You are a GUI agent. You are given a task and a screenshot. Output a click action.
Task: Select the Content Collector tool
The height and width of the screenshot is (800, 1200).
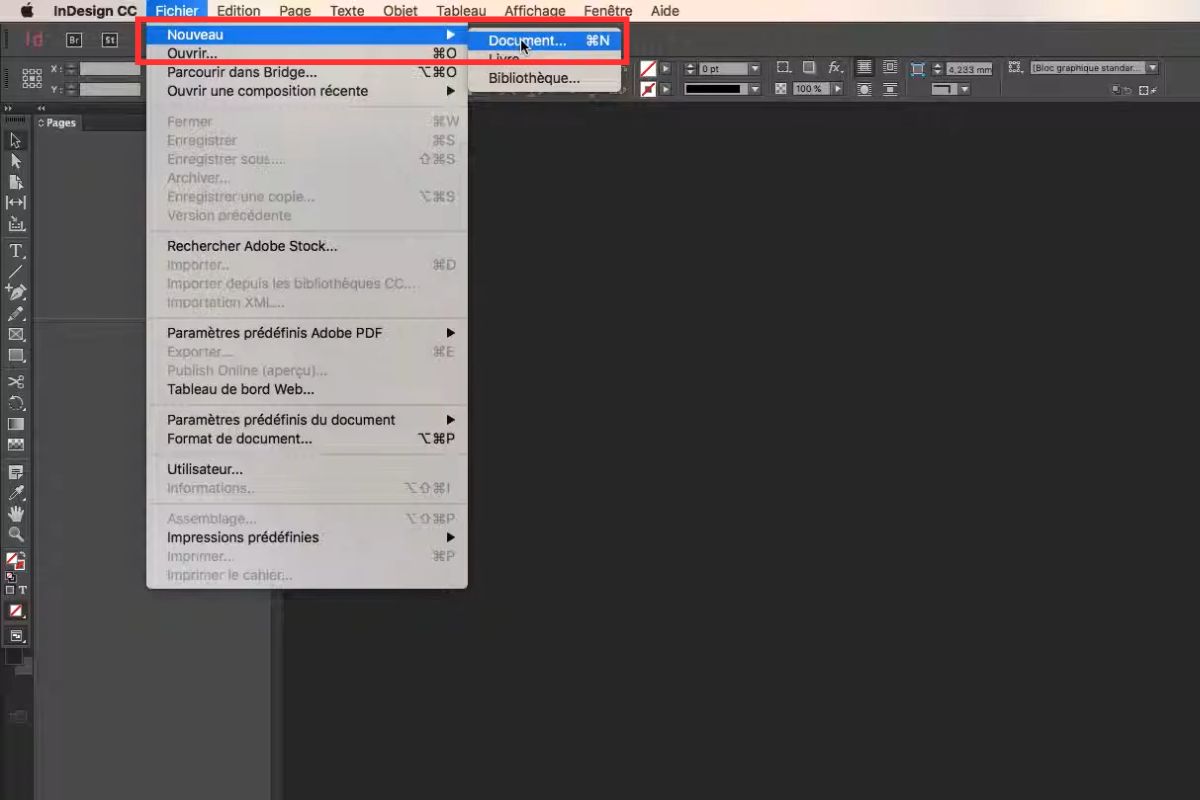pos(16,224)
